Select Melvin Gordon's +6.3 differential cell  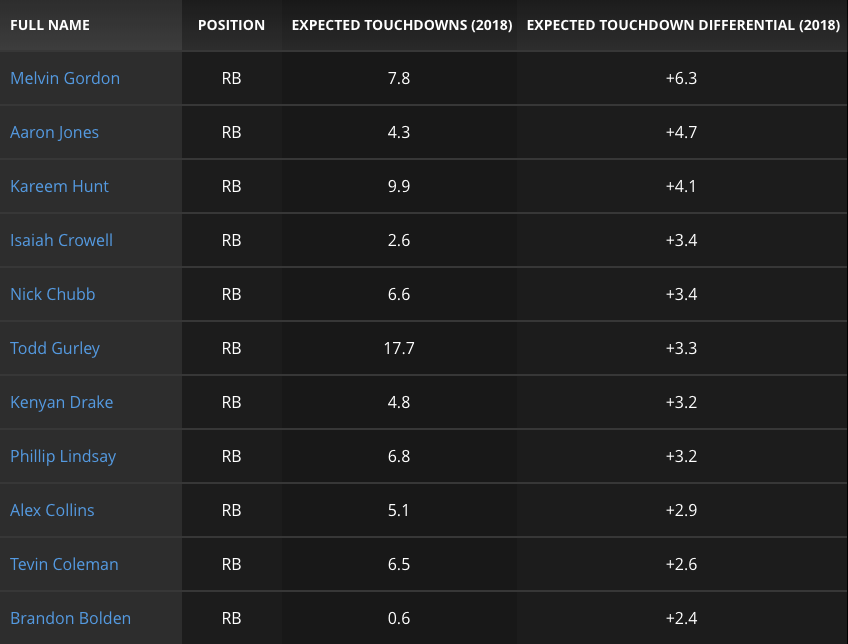click(x=681, y=78)
